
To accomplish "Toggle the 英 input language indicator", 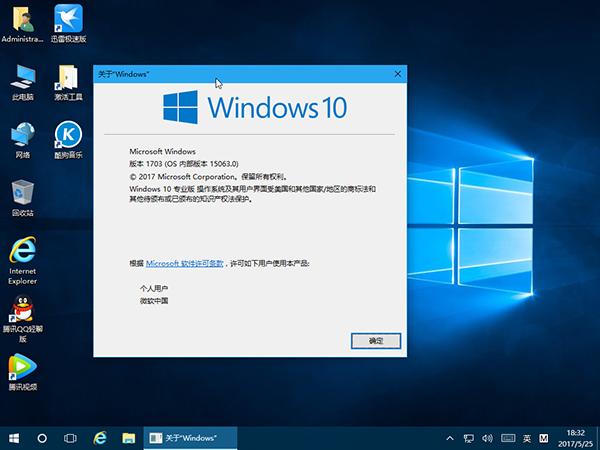I will [526, 438].
